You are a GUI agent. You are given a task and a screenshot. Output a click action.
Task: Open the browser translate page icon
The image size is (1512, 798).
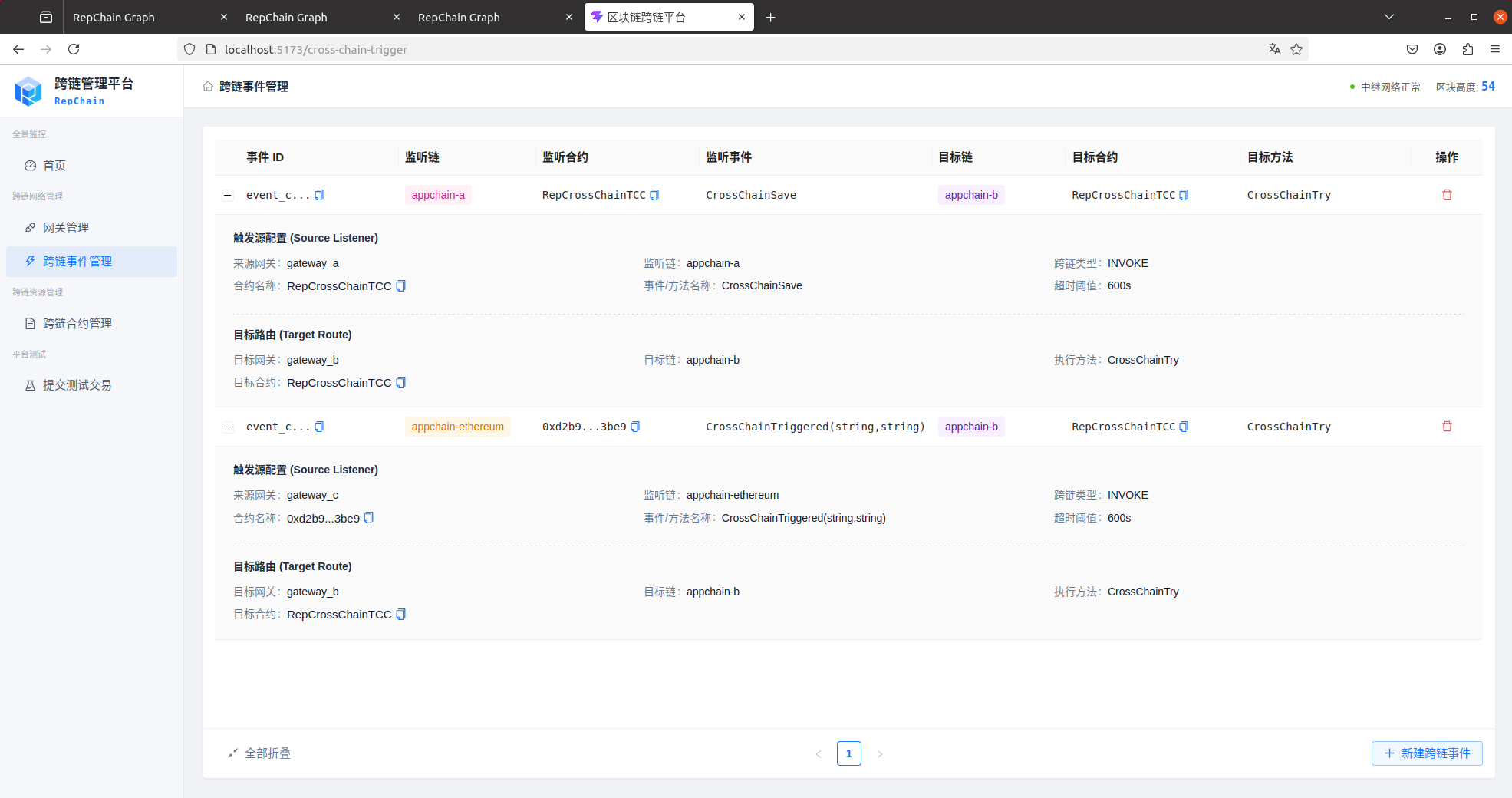[1275, 49]
